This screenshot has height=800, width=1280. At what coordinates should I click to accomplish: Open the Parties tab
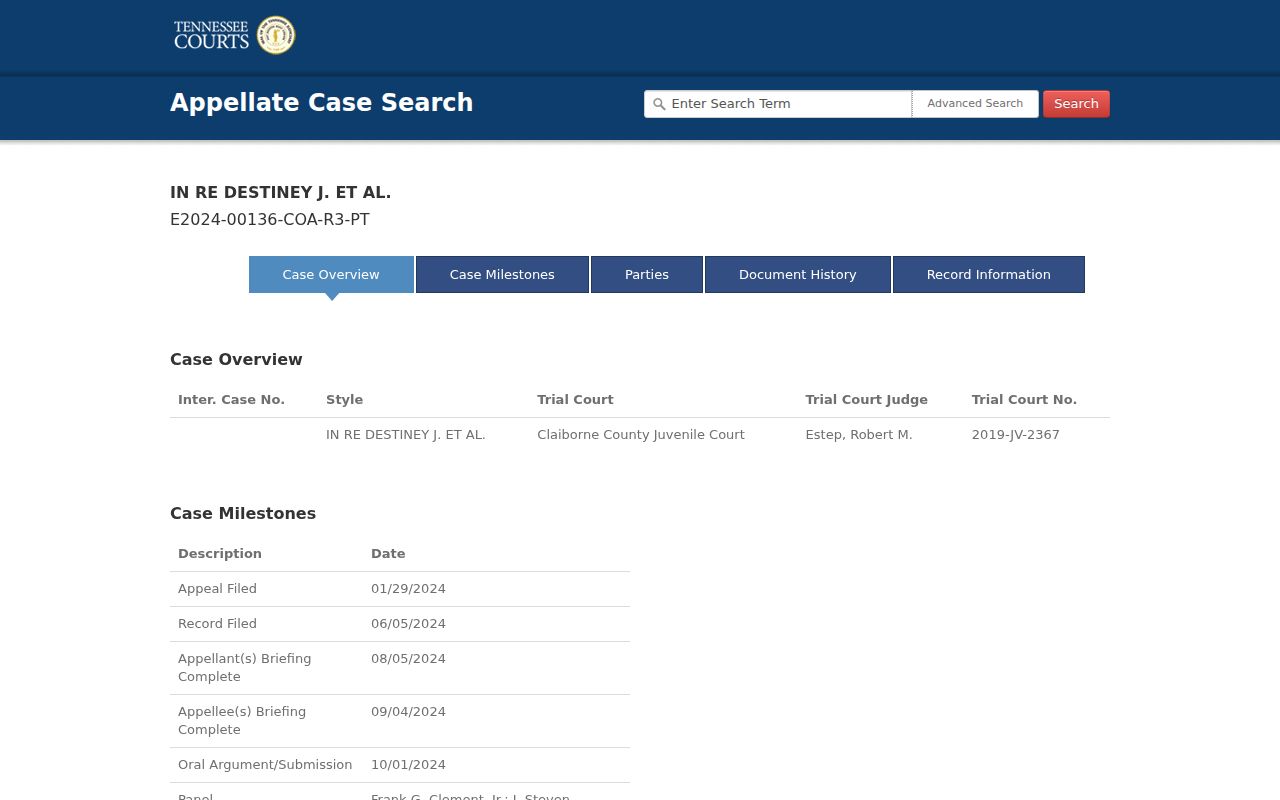[x=647, y=274]
